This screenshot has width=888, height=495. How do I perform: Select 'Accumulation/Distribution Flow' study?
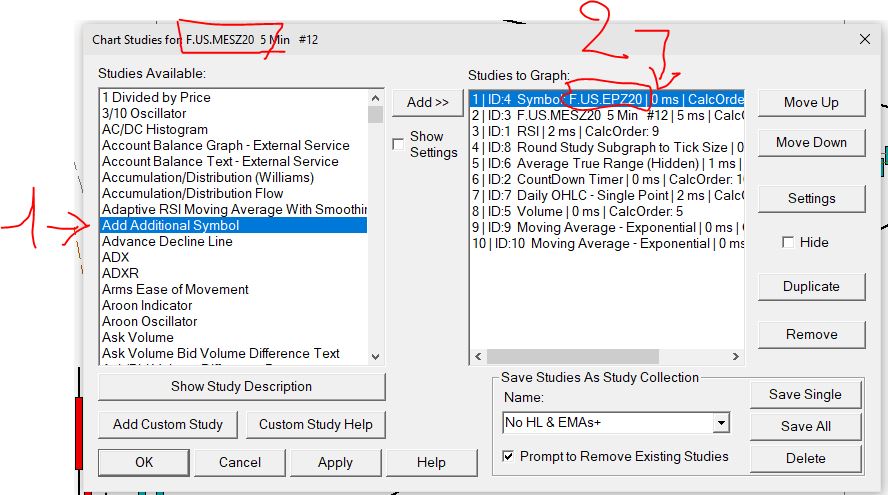(x=233, y=193)
